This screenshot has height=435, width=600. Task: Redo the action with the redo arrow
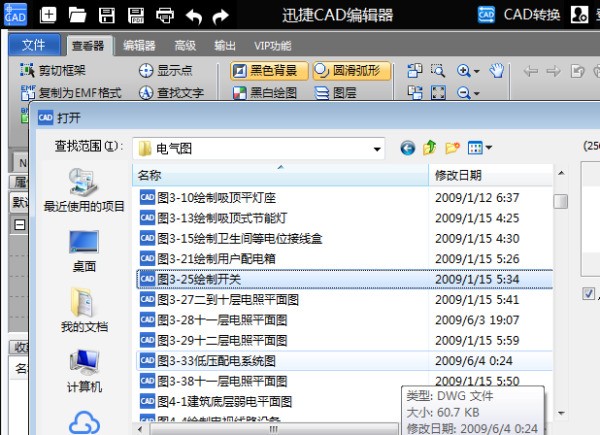click(220, 16)
